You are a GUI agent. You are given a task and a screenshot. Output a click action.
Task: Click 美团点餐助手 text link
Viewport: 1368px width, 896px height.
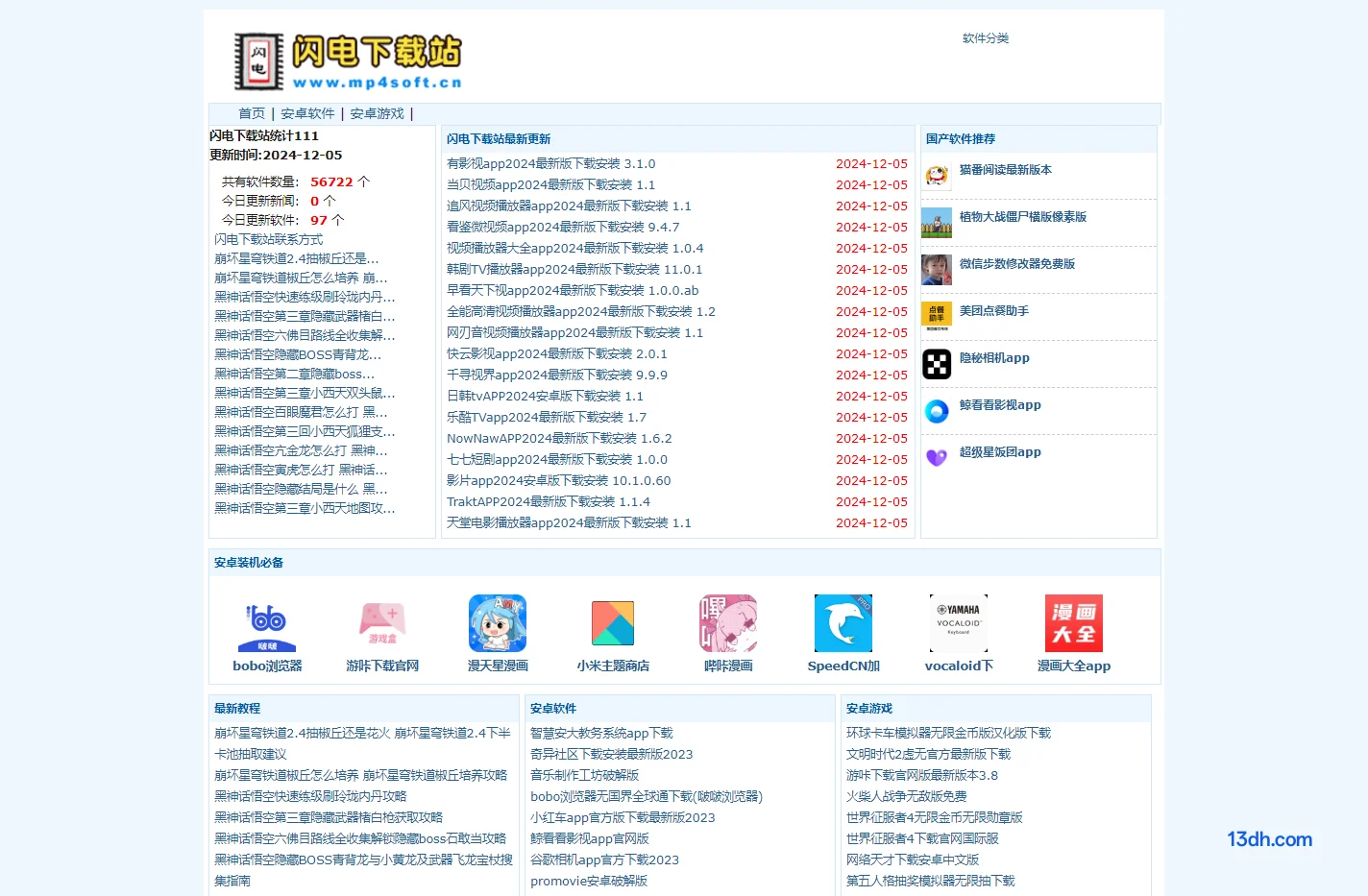994,311
